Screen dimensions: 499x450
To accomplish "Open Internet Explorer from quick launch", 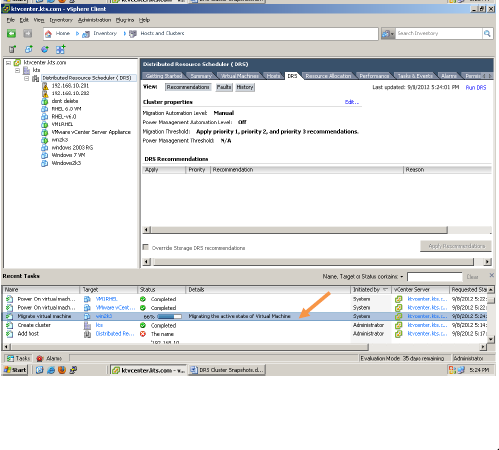I will click(51, 370).
